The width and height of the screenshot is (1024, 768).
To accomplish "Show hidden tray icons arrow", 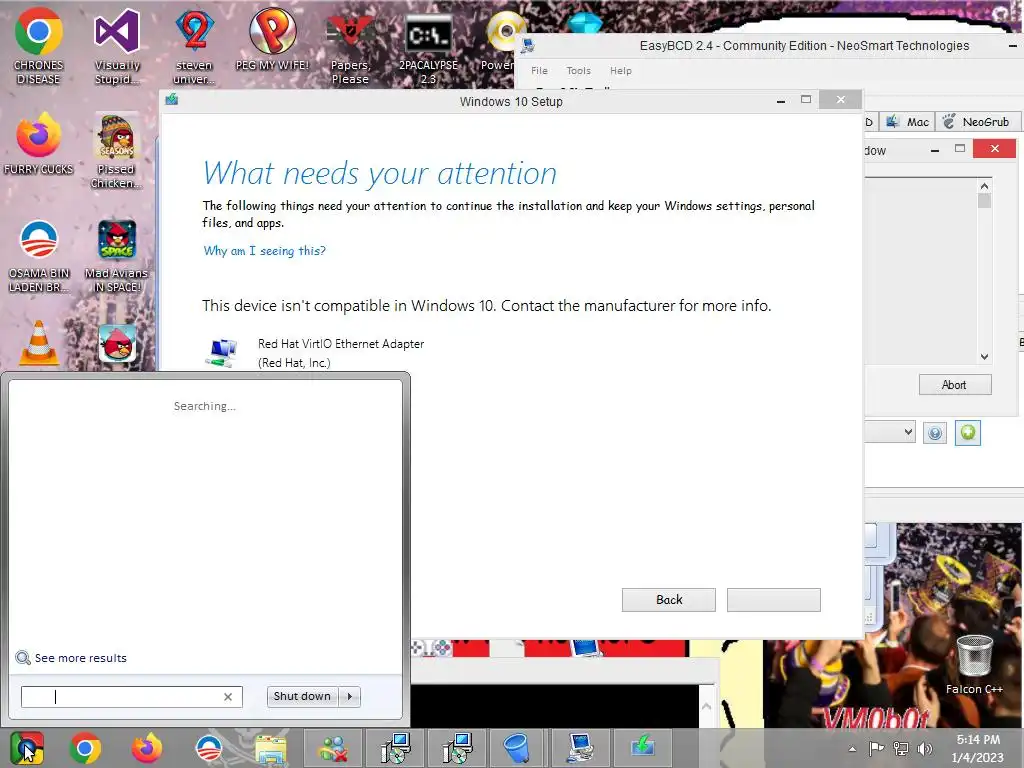I will [x=852, y=749].
